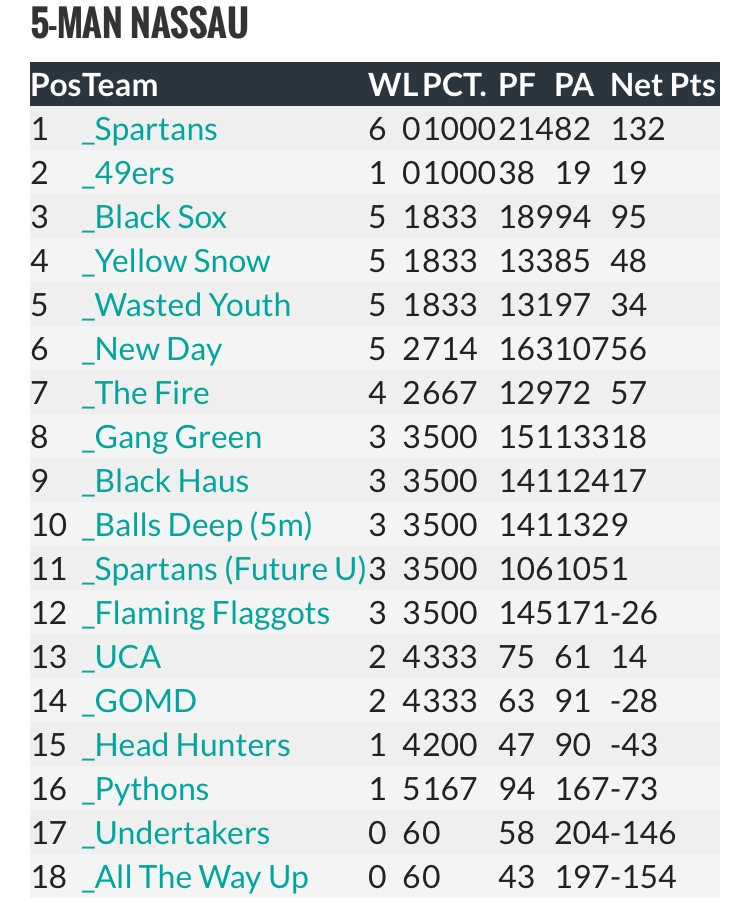Open _The Fire team page
Viewport: 750px width, 913px height.
pos(146,394)
